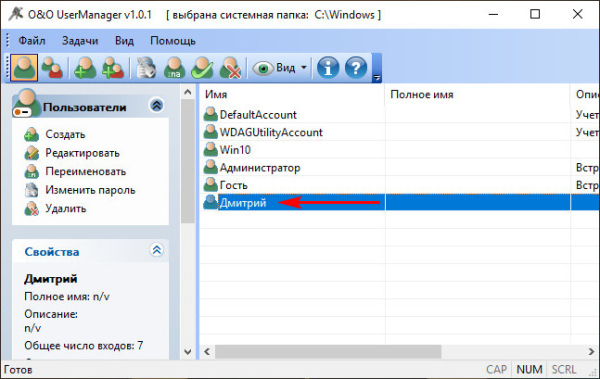Click the Полное имя: n/v property text
Screen dimensions: 600x379
coord(67,296)
